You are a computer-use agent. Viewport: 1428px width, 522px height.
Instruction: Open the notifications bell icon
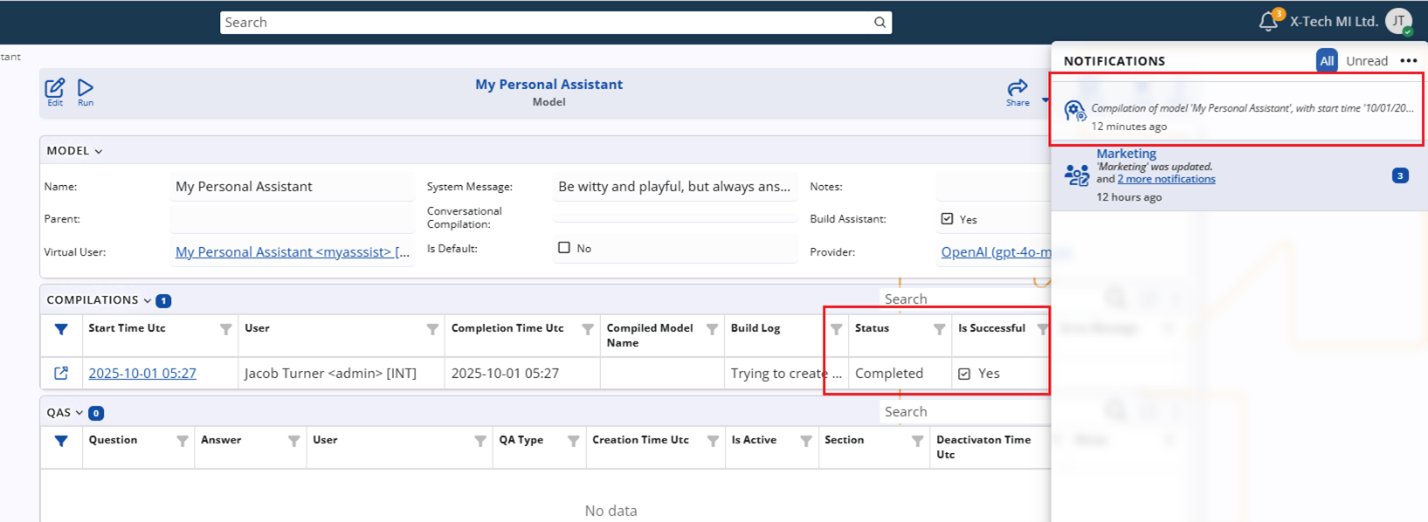pyautogui.click(x=1268, y=21)
